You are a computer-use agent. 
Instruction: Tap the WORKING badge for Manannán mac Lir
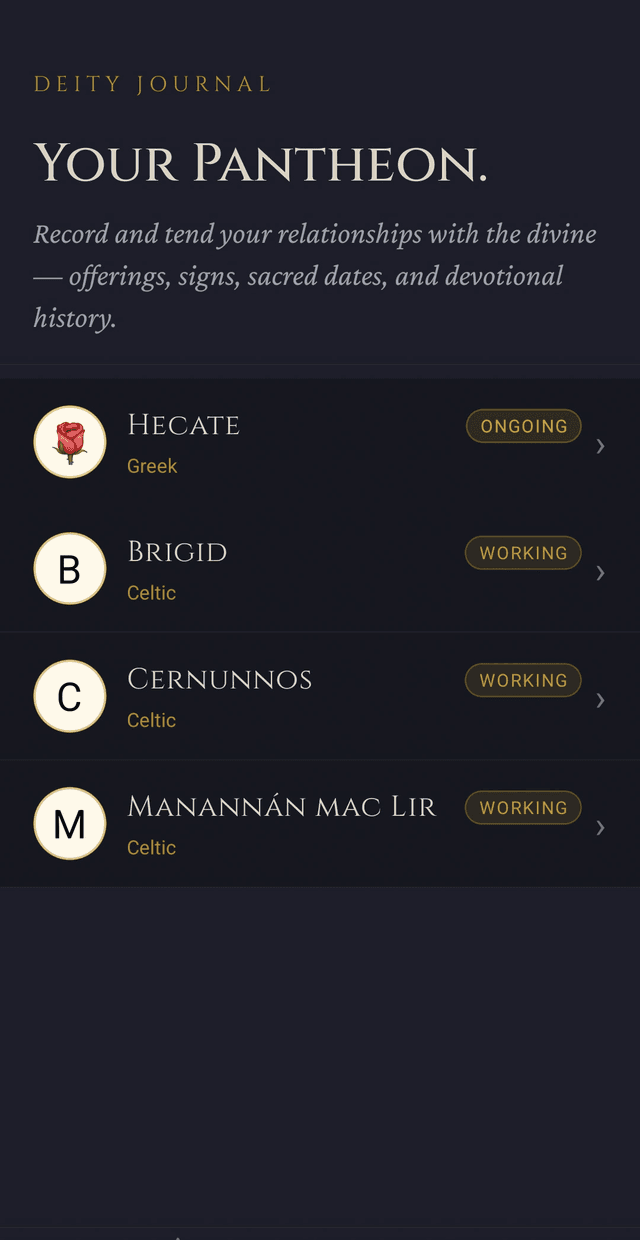click(x=523, y=807)
